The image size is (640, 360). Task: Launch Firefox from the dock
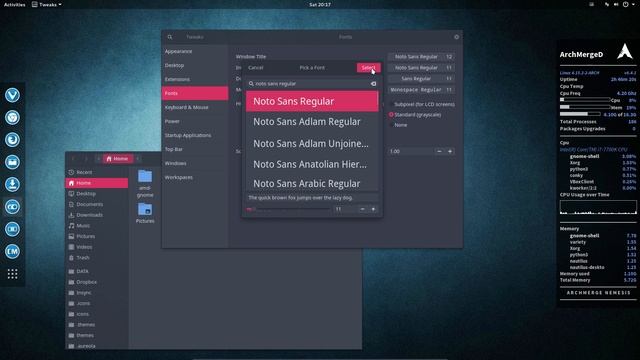[12, 140]
